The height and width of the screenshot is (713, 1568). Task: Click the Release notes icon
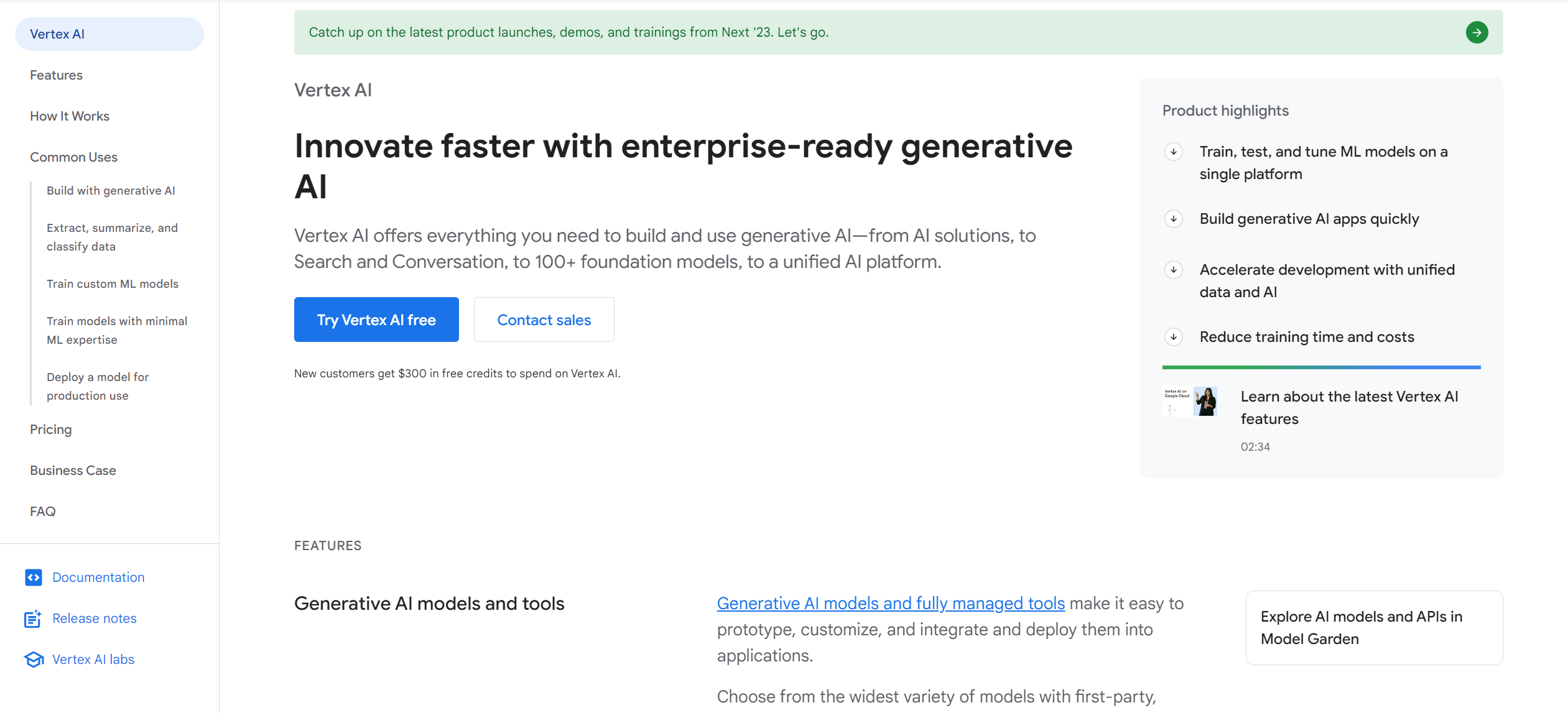coord(32,618)
